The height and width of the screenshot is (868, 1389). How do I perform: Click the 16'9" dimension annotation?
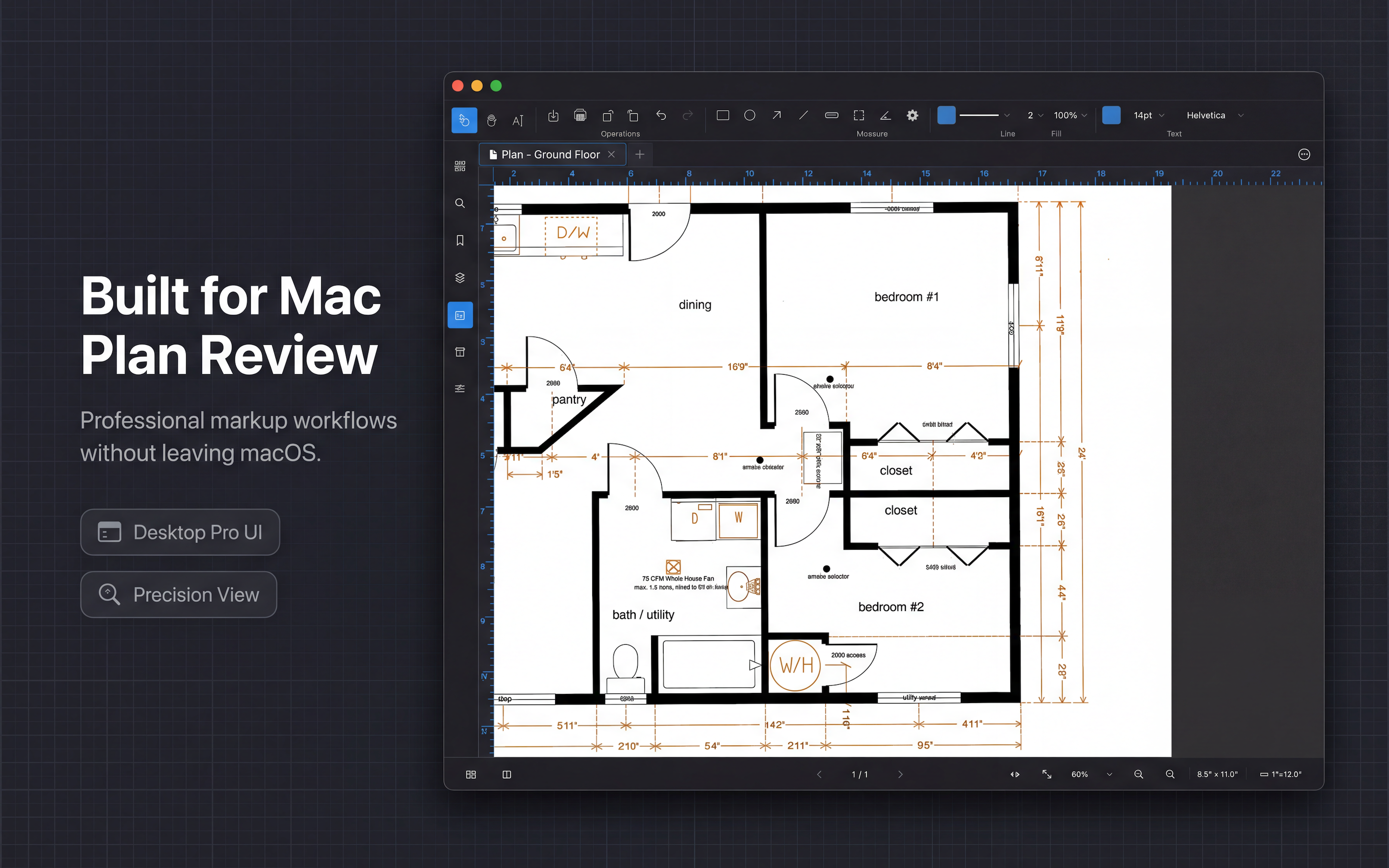(x=737, y=366)
